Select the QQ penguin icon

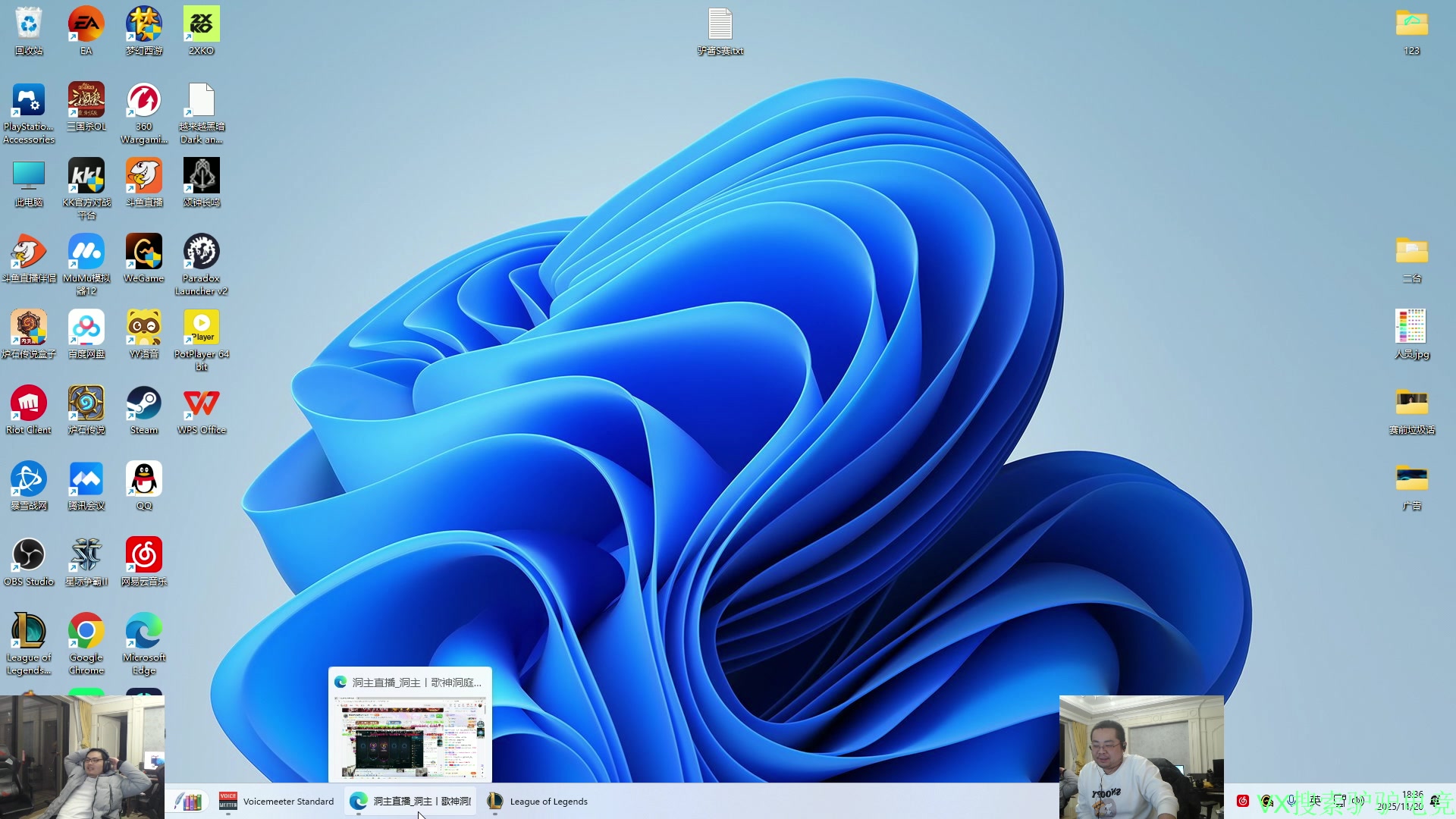click(x=143, y=480)
